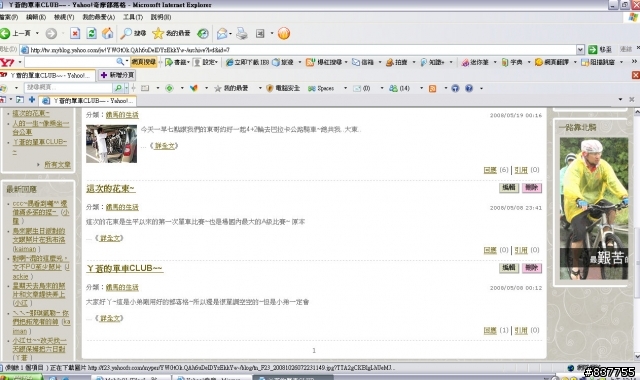The image size is (640, 380).
Task: Open the History clock icon
Action: click(203, 33)
